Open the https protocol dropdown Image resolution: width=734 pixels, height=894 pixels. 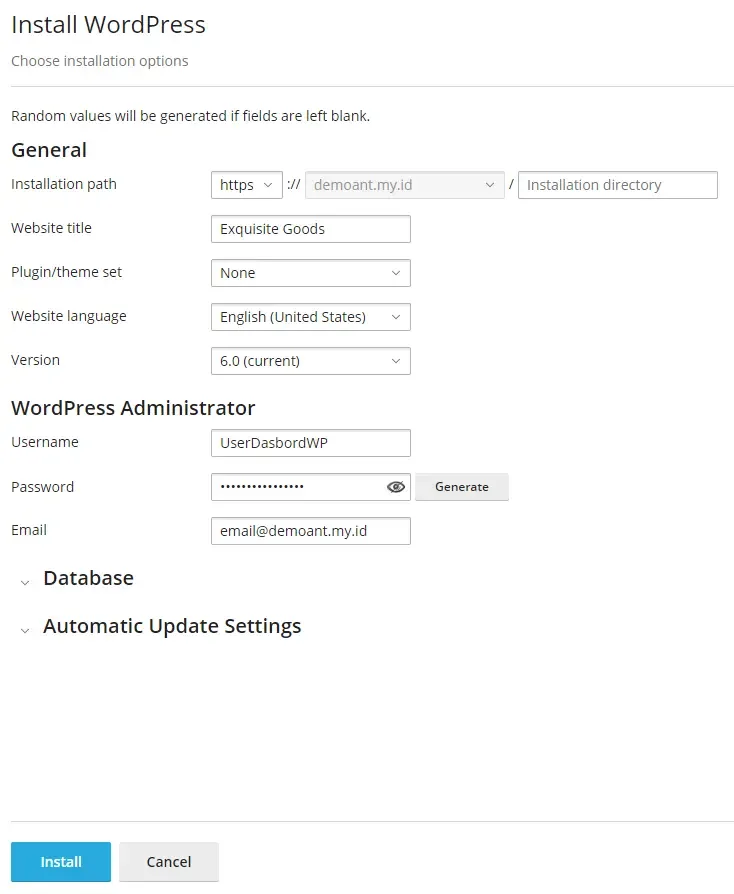[x=246, y=185]
